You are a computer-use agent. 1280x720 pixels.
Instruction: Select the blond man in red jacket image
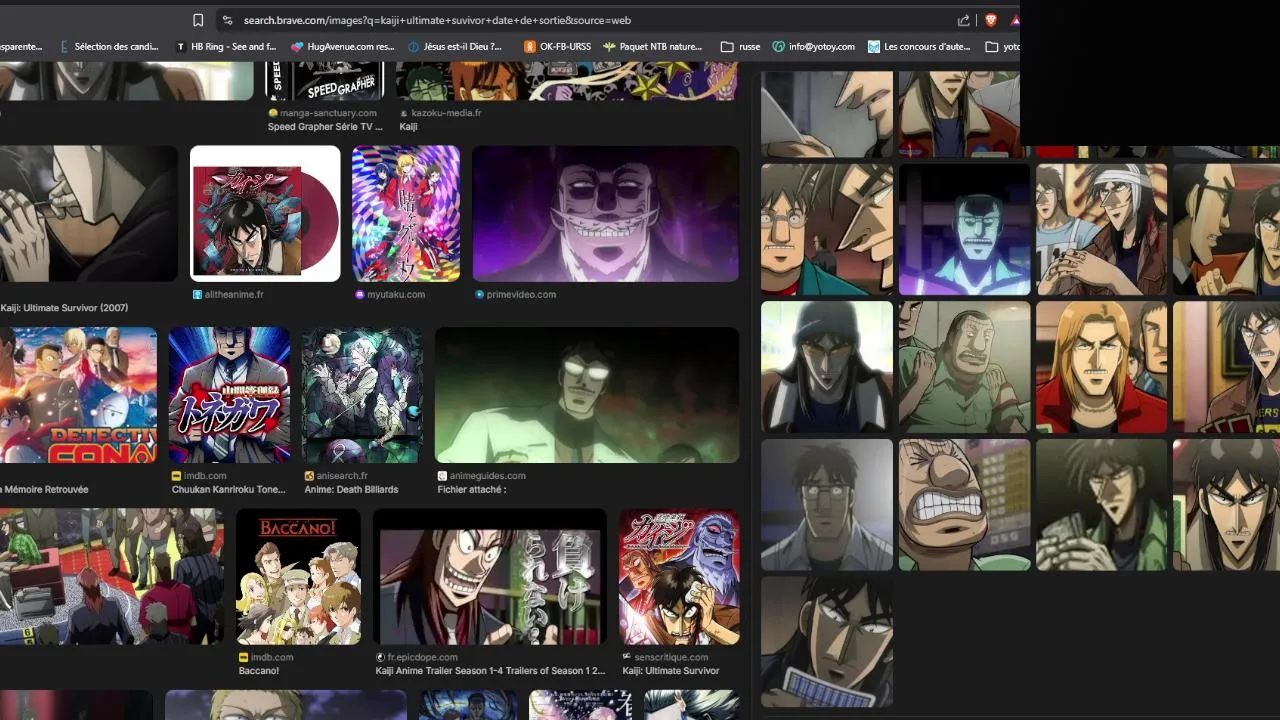click(1101, 367)
